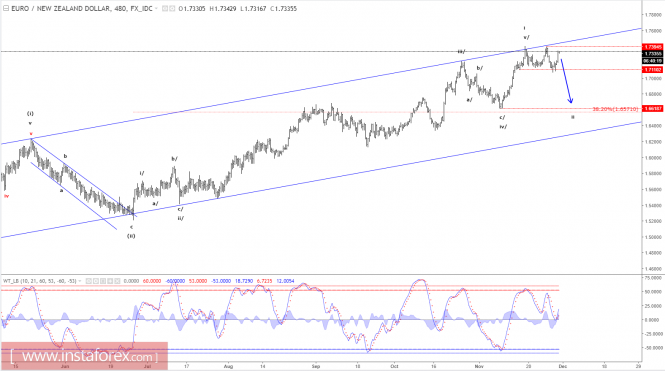Toggle WT_LB indicator visibility with first legend icon

coord(89,281)
